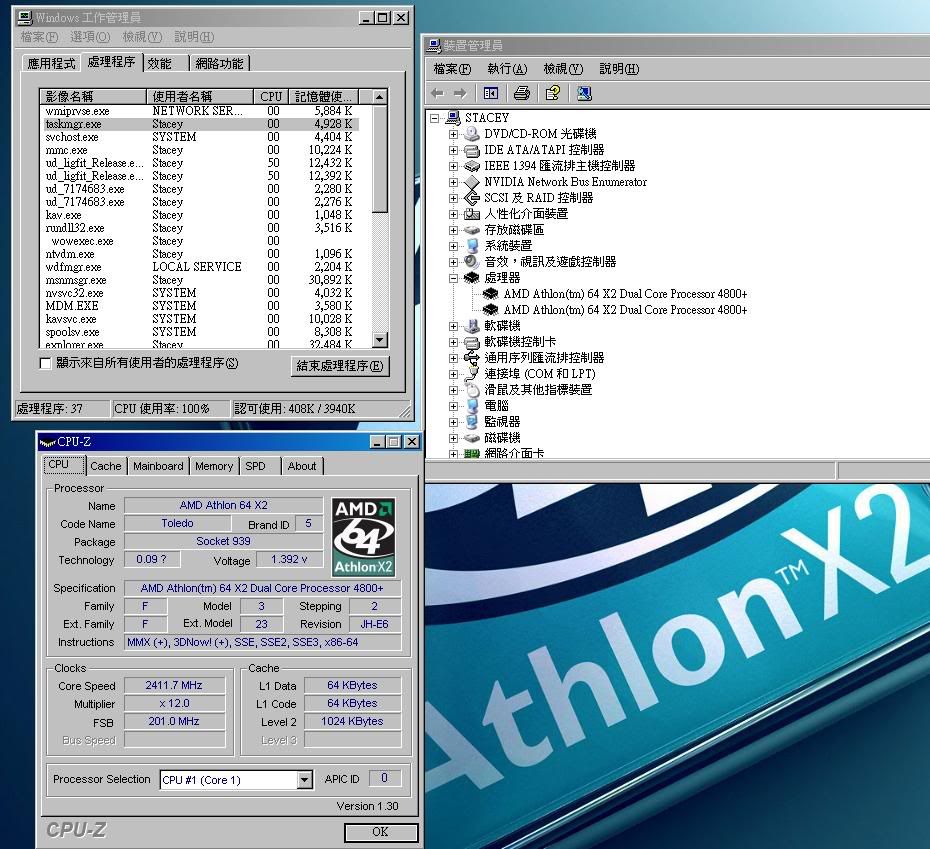Click OK button in CPU-Z
Screen dimensions: 930x849
click(381, 832)
